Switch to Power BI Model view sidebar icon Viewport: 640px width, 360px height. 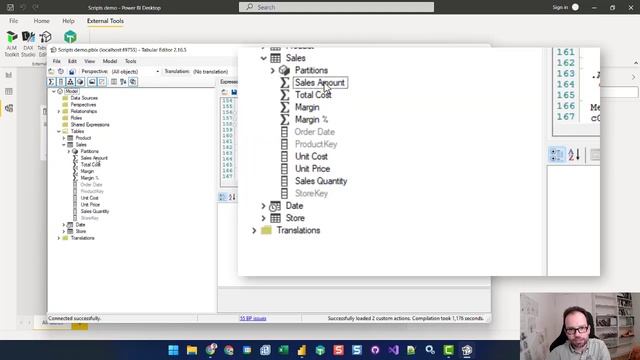(9, 108)
